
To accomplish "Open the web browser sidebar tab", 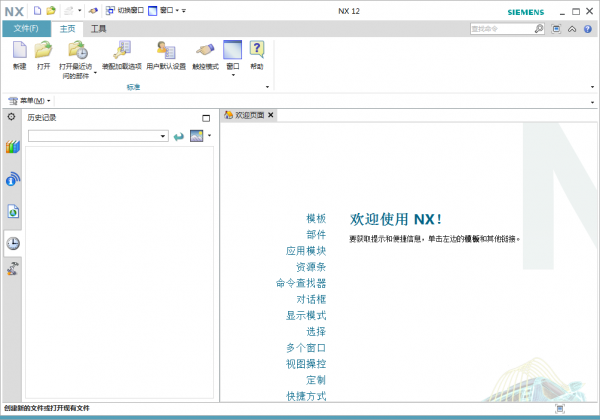I will pos(13,211).
